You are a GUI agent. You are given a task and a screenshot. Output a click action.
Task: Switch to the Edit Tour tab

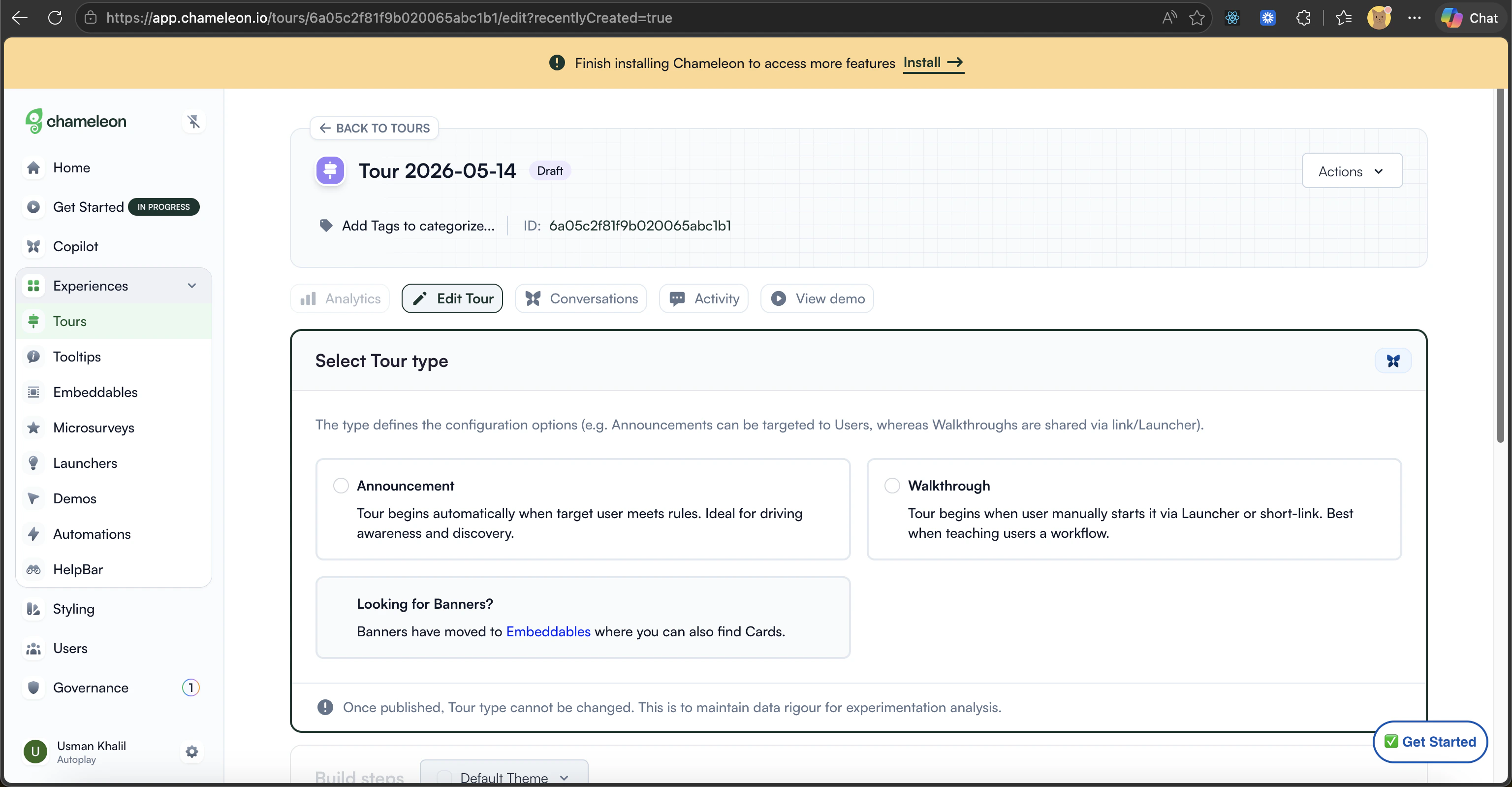[452, 298]
